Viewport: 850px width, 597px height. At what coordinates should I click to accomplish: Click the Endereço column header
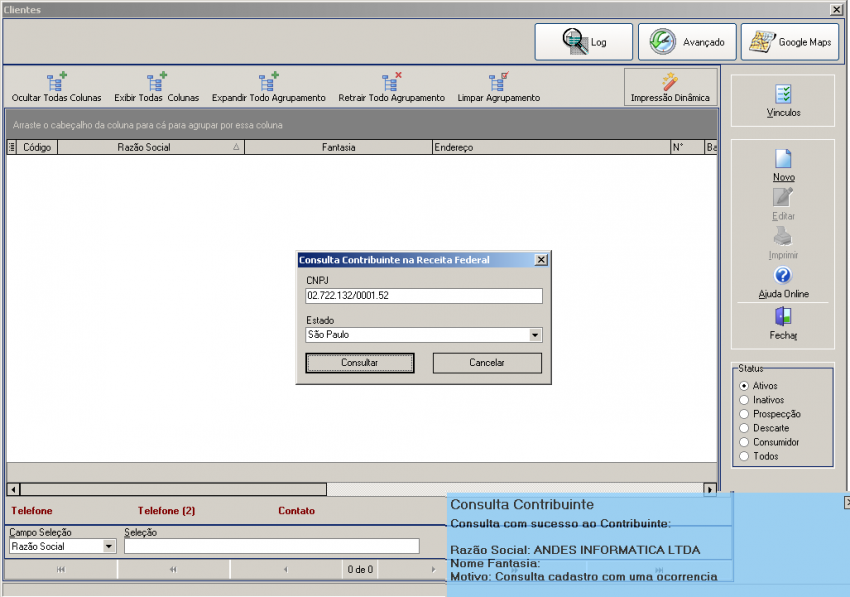pyautogui.click(x=551, y=147)
